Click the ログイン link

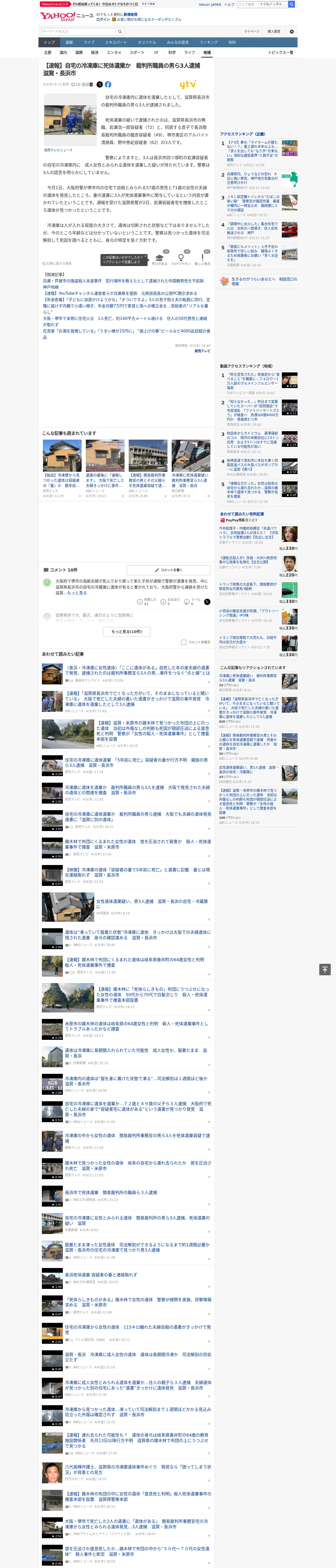pyautogui.click(x=103, y=20)
